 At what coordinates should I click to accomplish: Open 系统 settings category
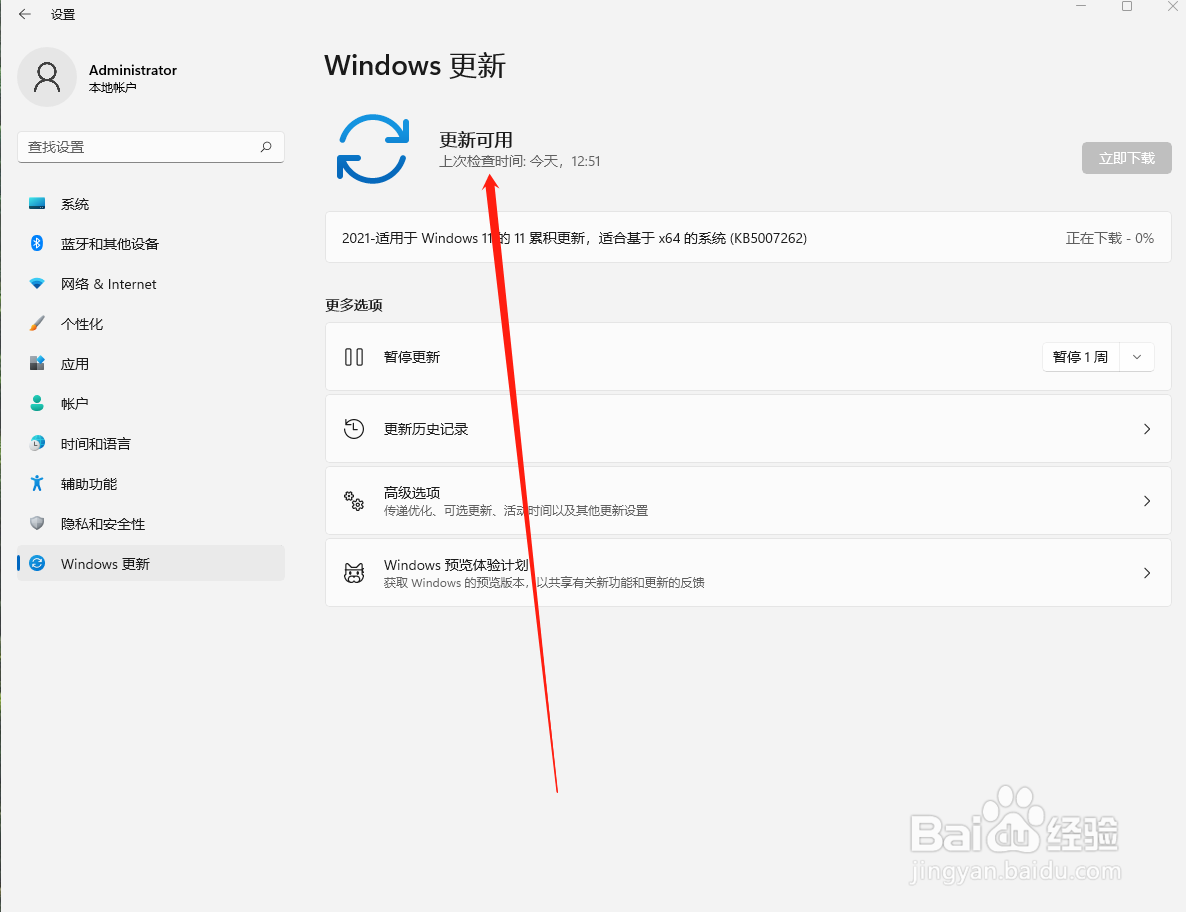pos(151,203)
